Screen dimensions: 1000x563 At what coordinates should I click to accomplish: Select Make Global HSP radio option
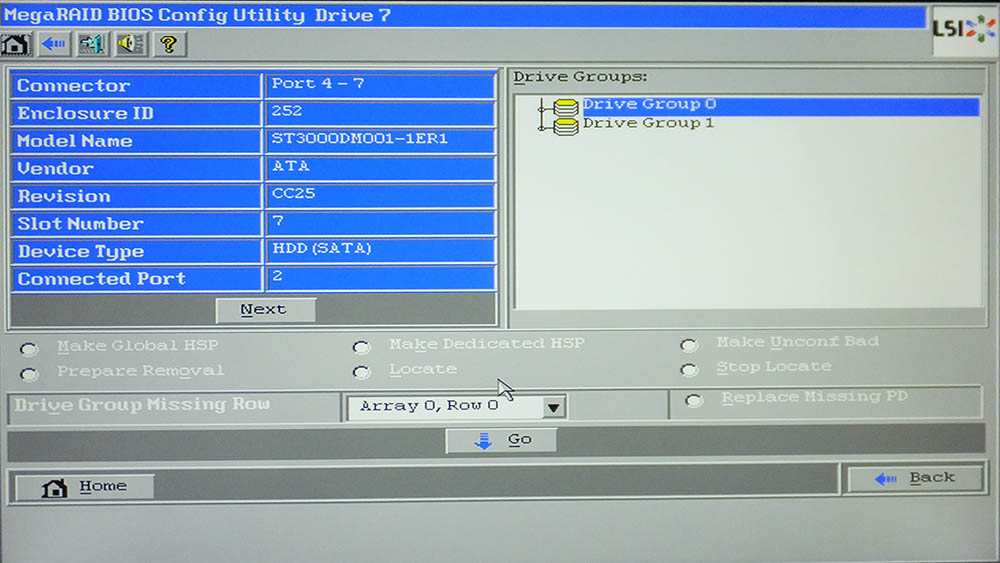29,349
